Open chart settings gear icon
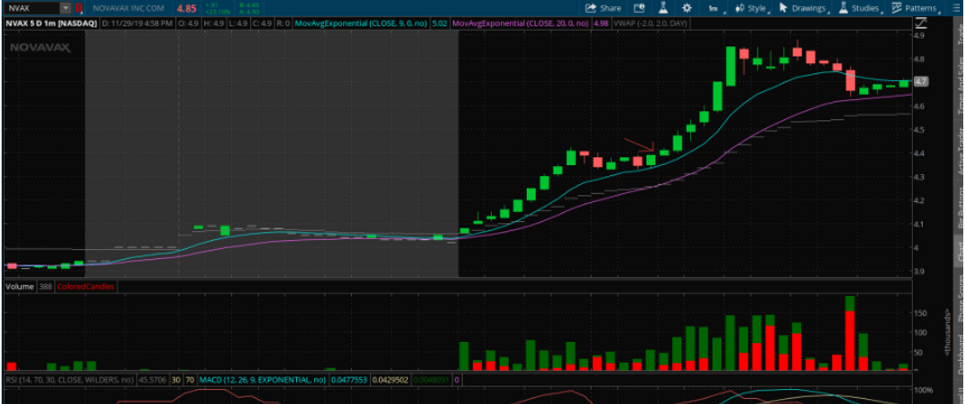The width and height of the screenshot is (965, 404). pyautogui.click(x=687, y=8)
